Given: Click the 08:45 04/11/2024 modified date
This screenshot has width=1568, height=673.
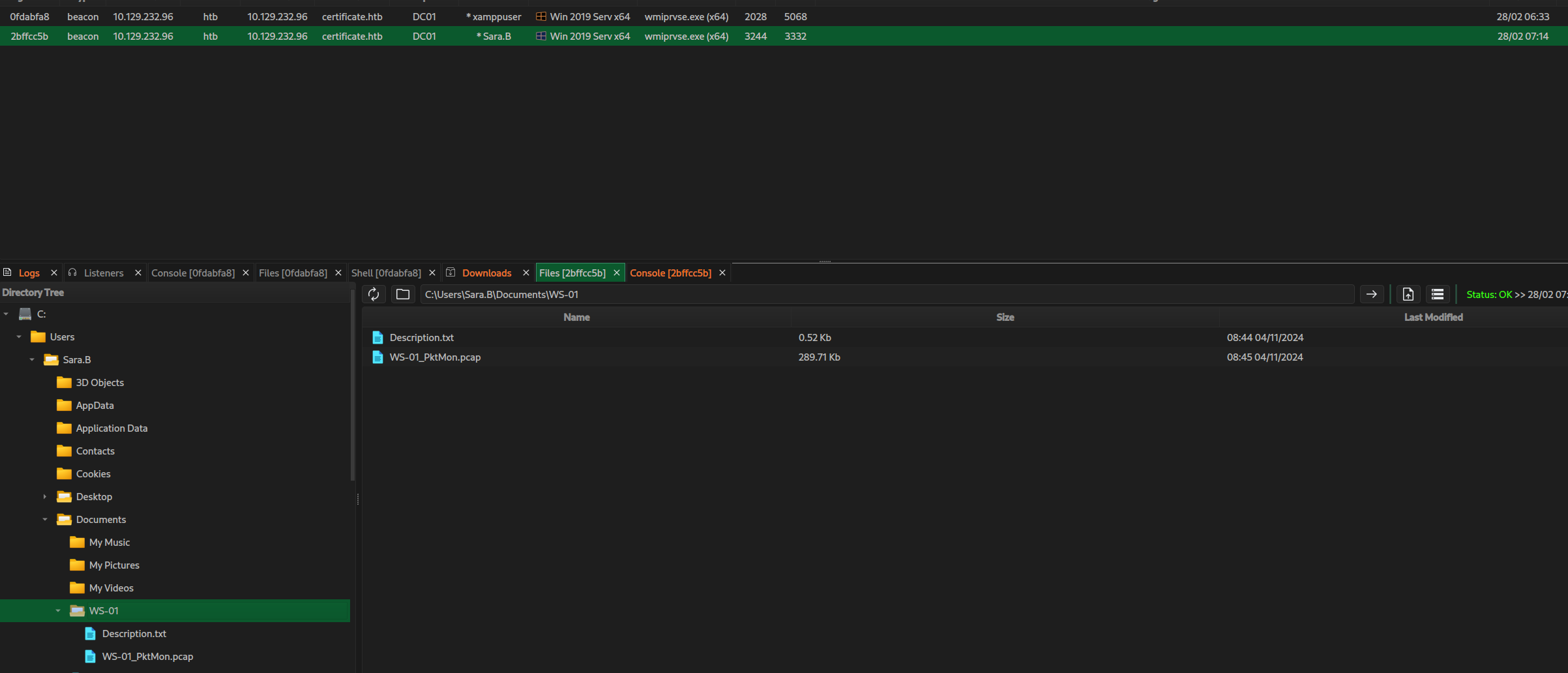Looking at the screenshot, I should (1265, 357).
